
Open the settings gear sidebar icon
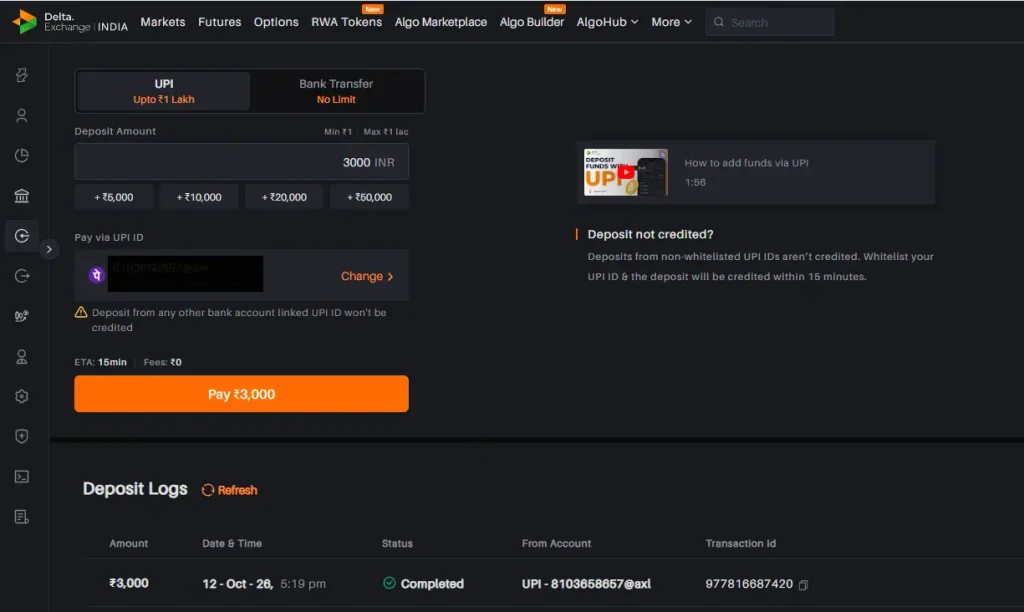[22, 396]
